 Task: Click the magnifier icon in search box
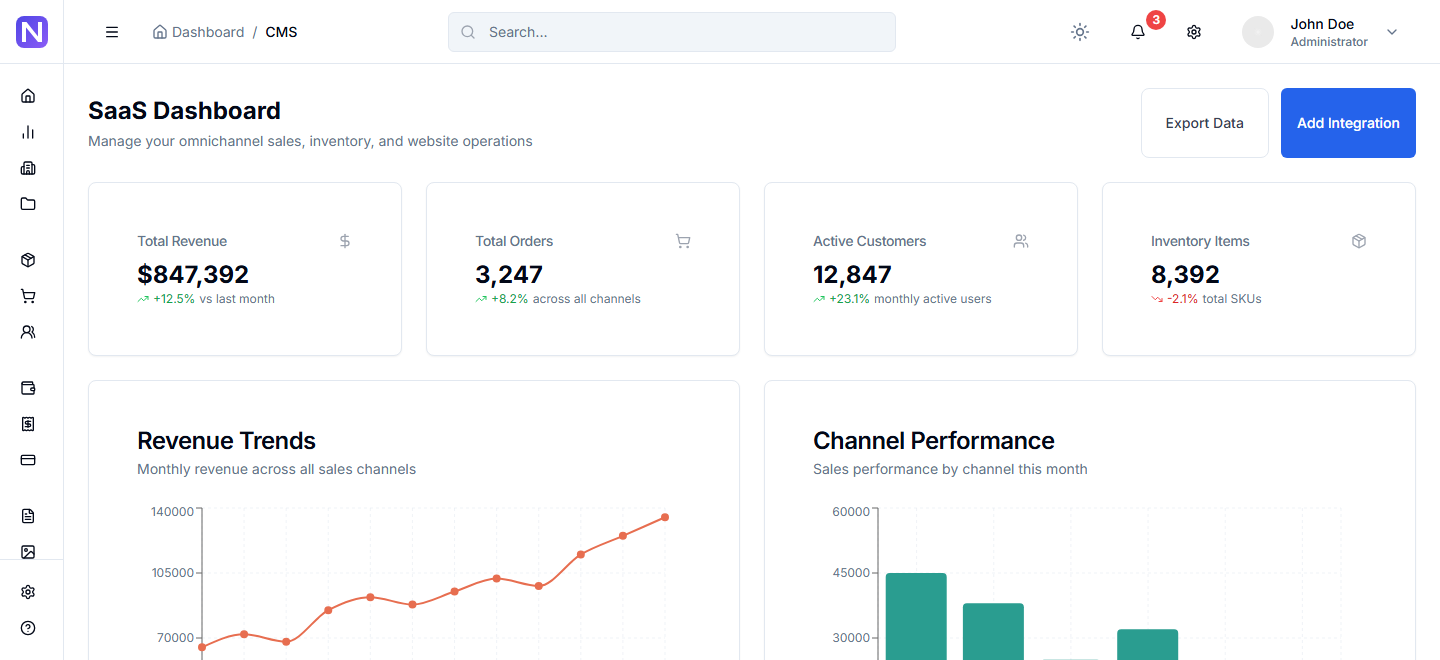(x=468, y=32)
